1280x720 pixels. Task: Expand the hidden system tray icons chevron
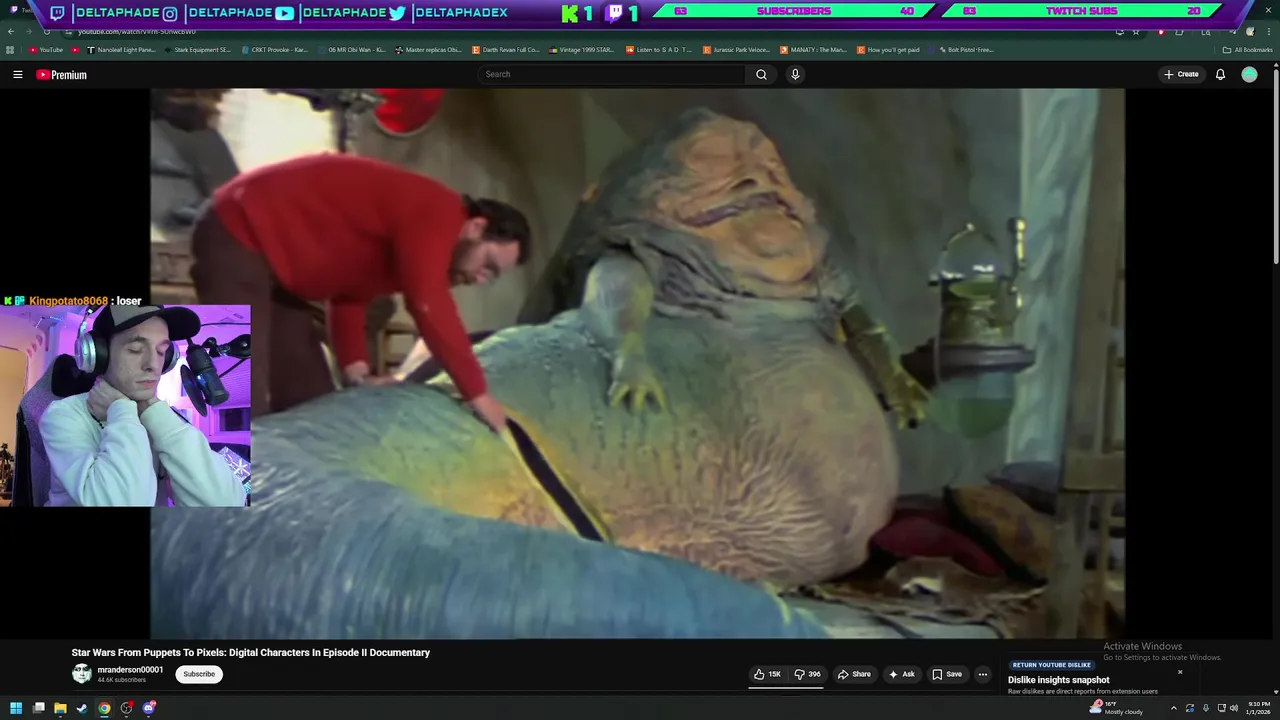1174,708
